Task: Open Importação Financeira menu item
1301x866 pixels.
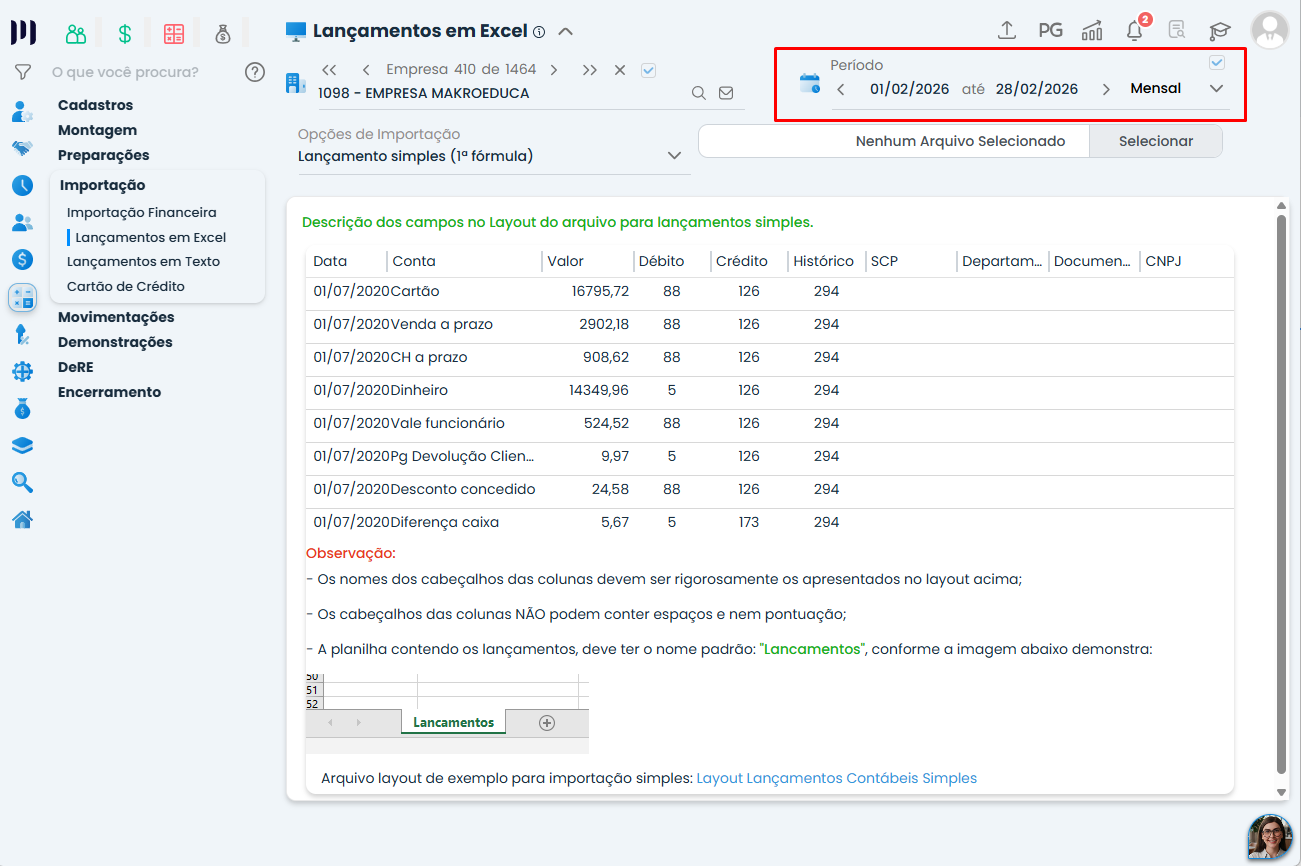Action: point(142,212)
